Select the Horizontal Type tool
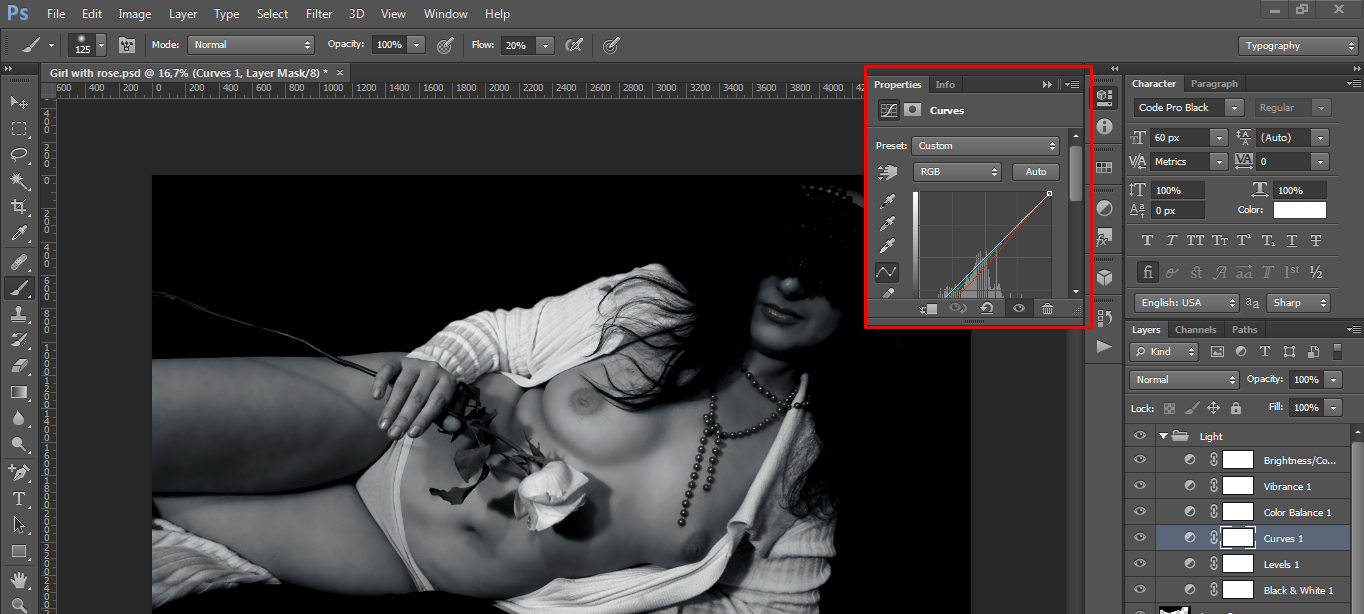Screen dimensions: 1364x614 [19, 498]
